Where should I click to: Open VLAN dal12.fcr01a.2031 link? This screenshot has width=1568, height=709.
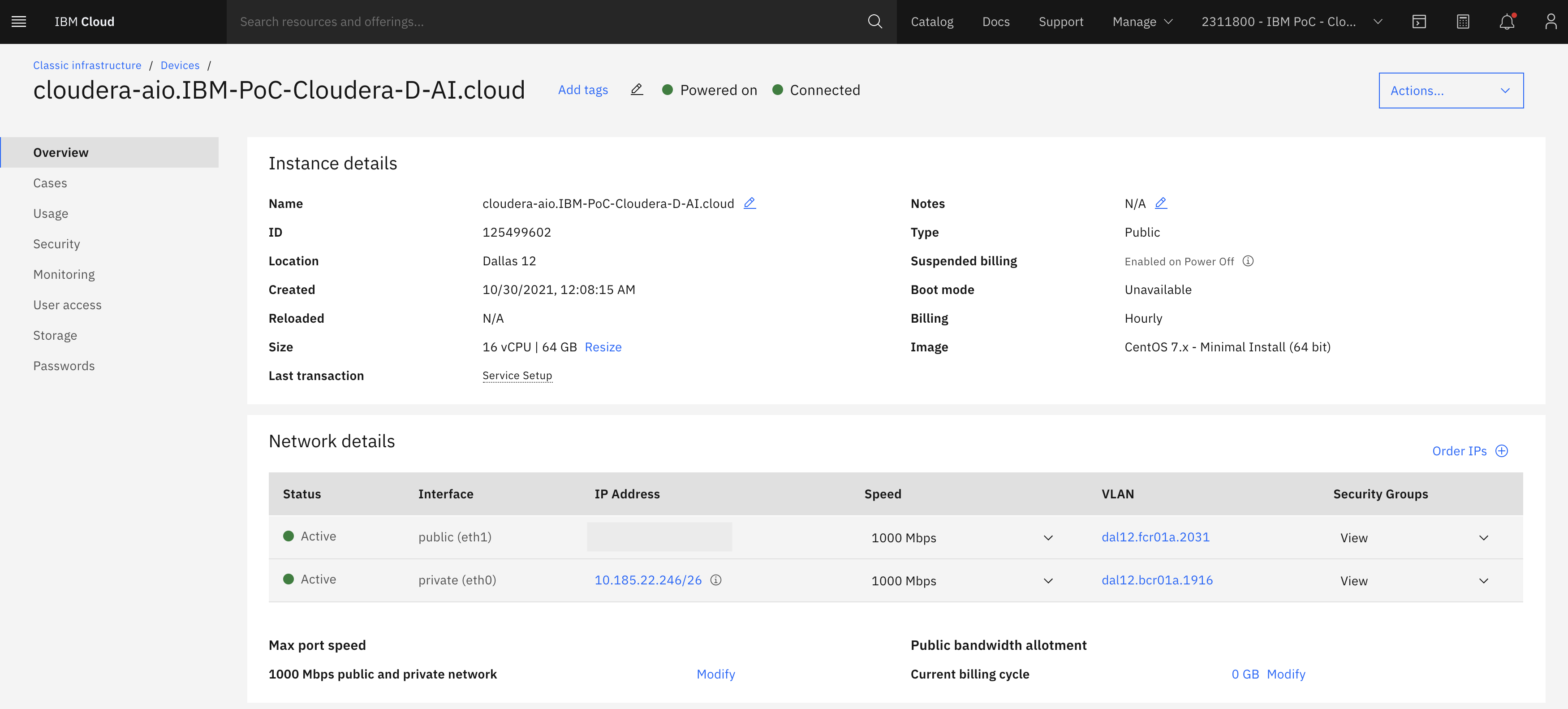(1155, 537)
